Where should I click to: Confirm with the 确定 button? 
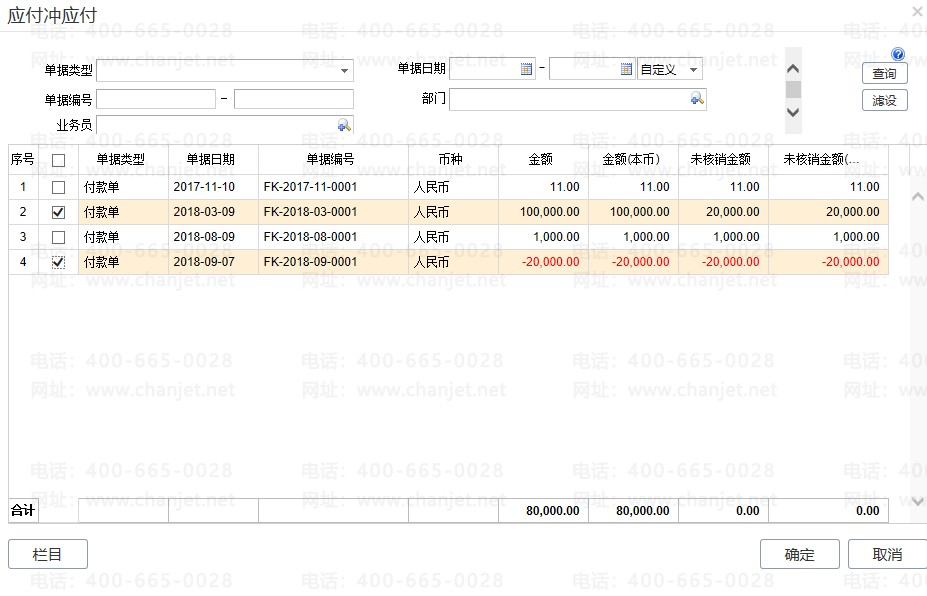tap(799, 555)
